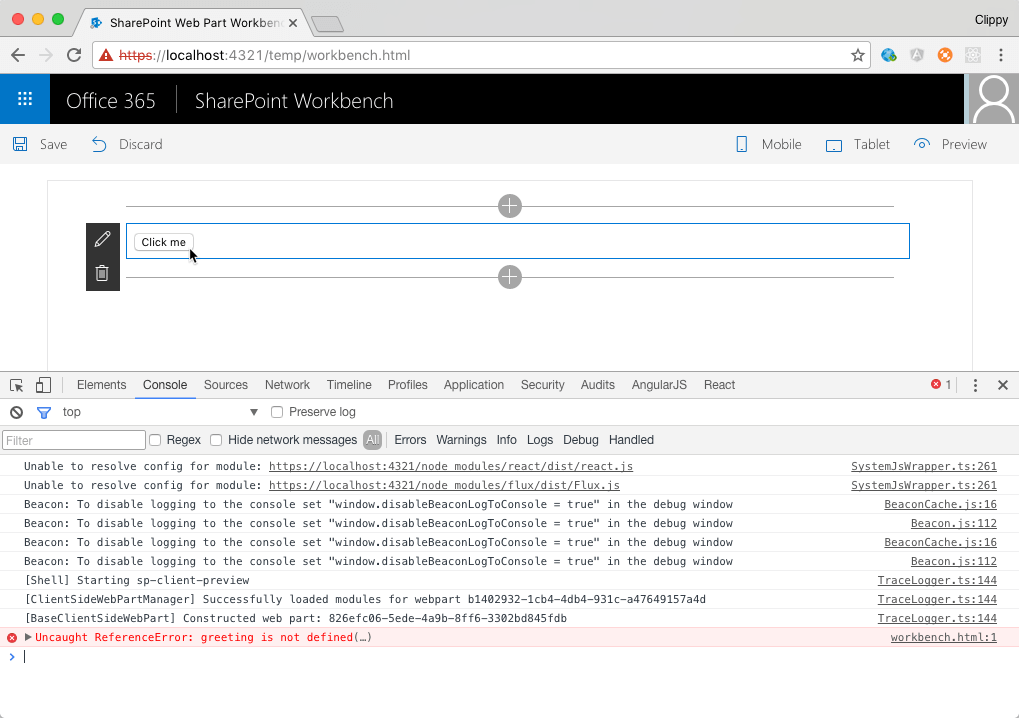Select the DevTools inspect element tool
This screenshot has height=718, width=1019.
click(15, 384)
